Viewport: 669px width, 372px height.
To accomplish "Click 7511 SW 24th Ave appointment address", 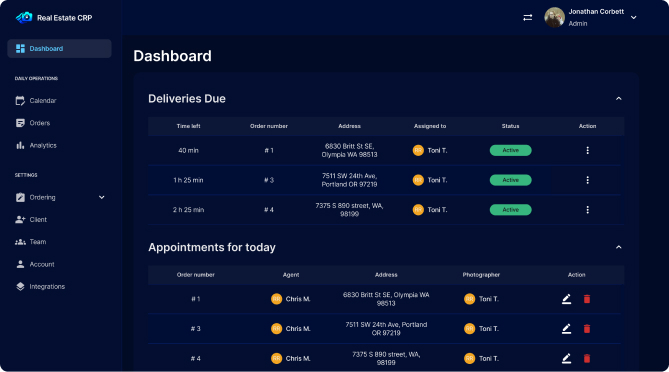I will pos(386,329).
